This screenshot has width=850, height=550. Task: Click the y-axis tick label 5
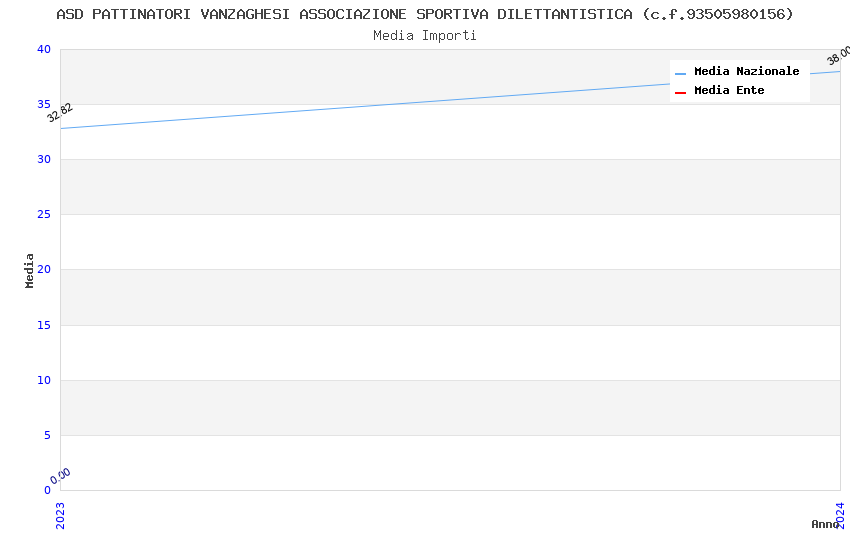pyautogui.click(x=48, y=435)
